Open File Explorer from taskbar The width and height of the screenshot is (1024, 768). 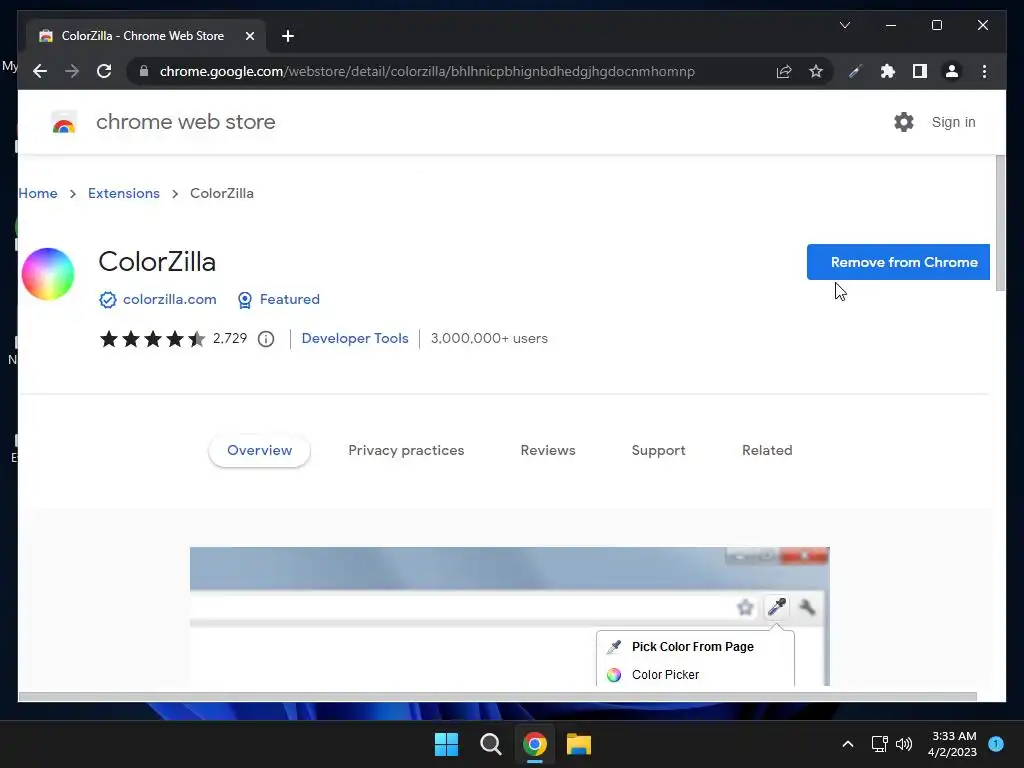coord(579,744)
